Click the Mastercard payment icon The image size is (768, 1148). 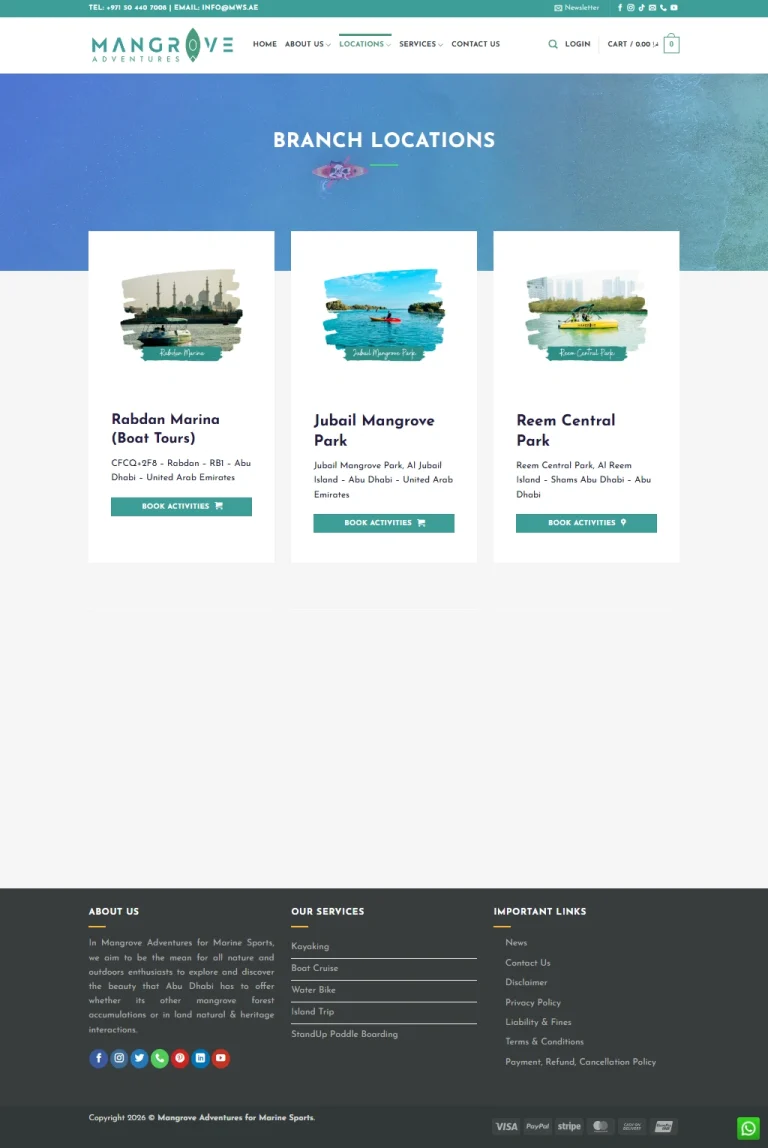click(600, 1126)
